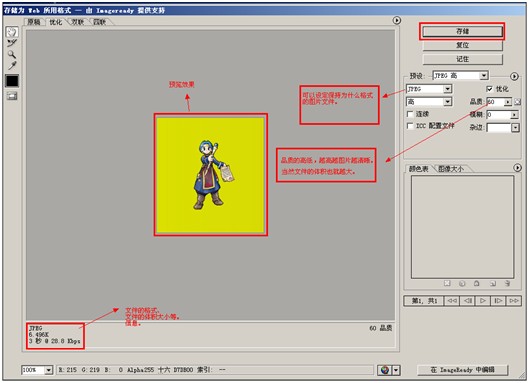The width and height of the screenshot is (529, 383).
Task: Enable the ICC 配置文件 checkbox
Action: (x=410, y=126)
